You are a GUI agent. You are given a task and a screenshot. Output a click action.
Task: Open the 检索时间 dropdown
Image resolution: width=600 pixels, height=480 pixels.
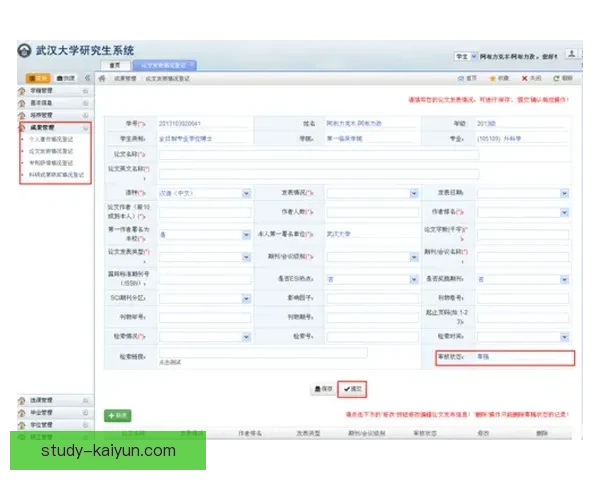[564, 337]
